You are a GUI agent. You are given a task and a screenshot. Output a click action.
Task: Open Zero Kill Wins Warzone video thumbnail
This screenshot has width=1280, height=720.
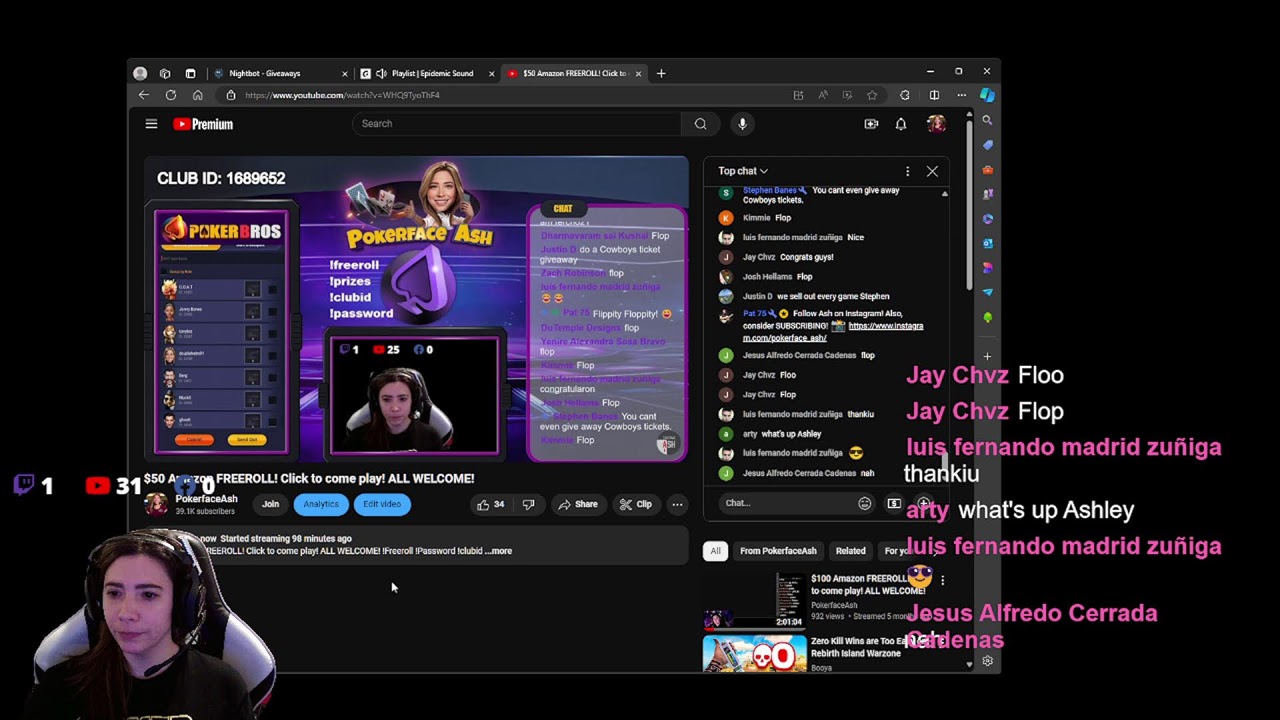tap(754, 653)
